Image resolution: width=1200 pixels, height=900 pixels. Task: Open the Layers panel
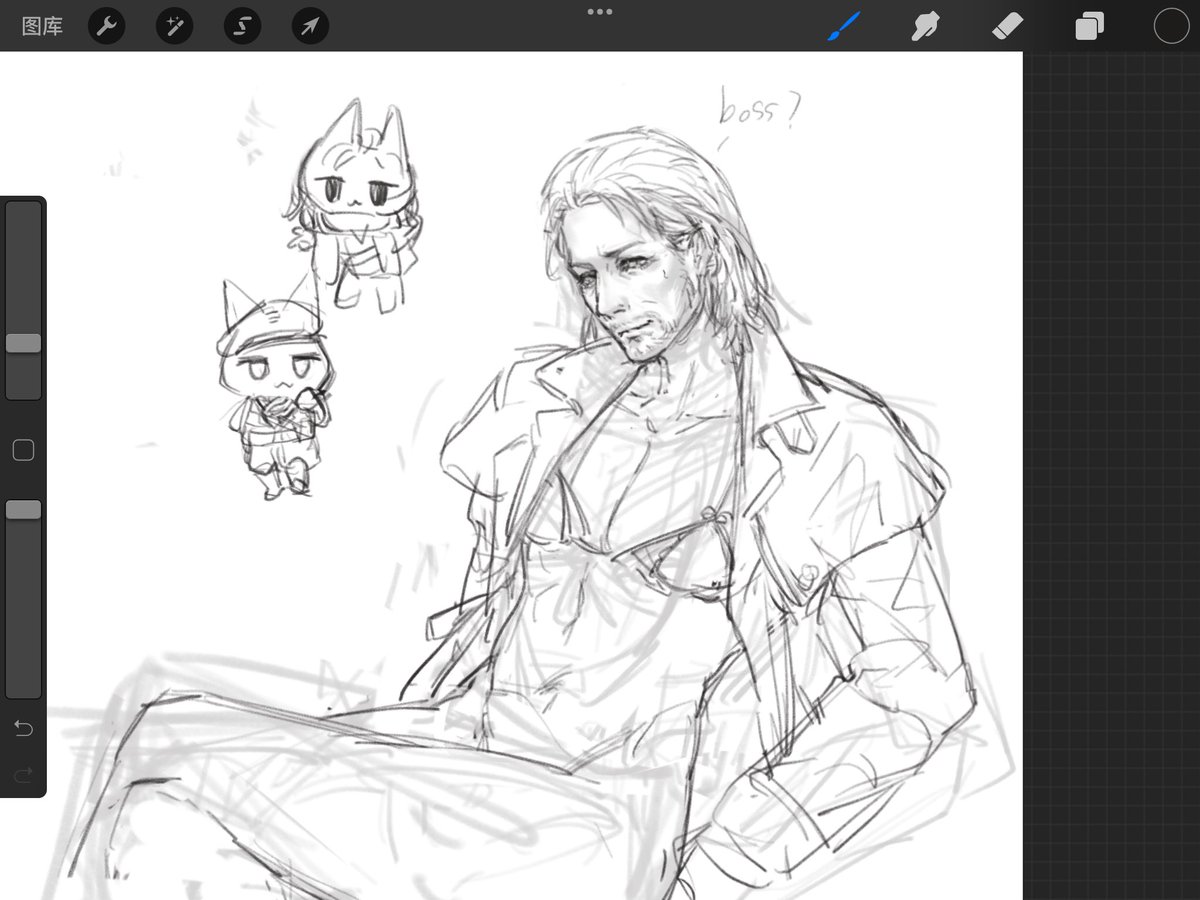tap(1089, 26)
